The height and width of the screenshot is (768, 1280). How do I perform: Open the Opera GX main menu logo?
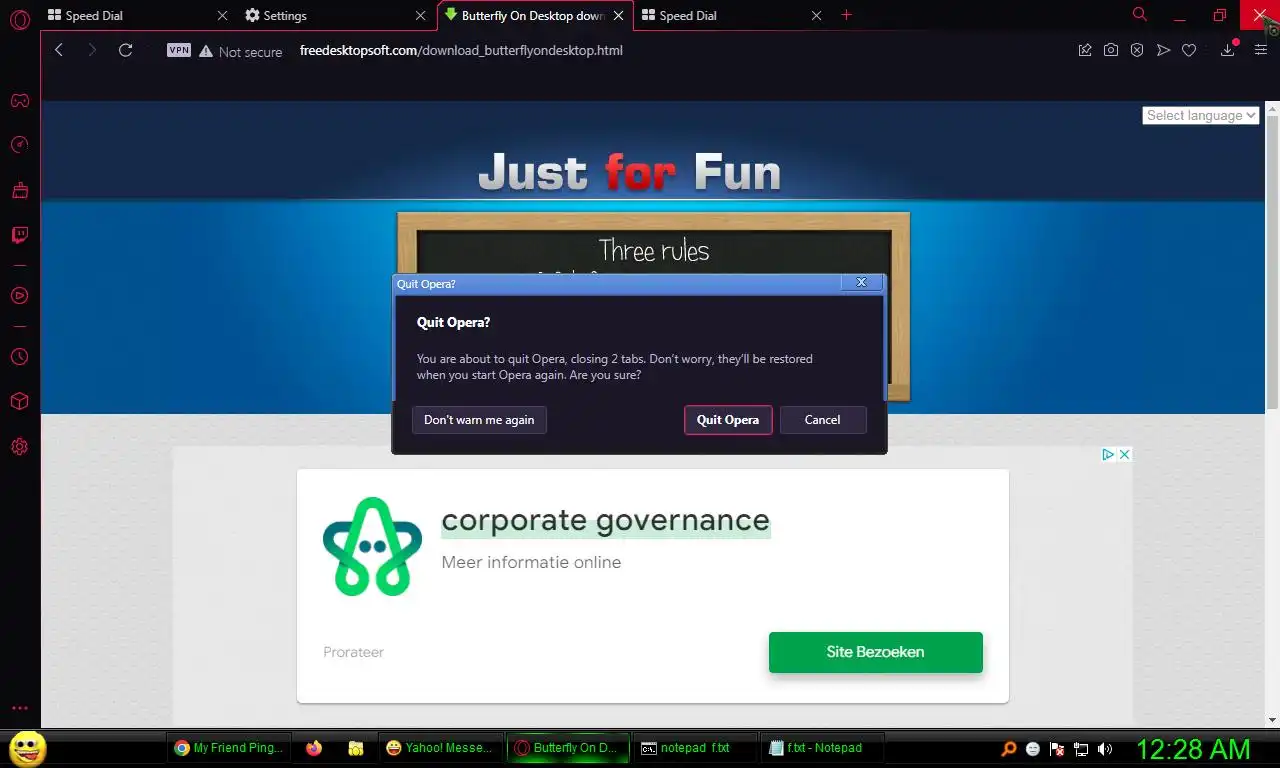pos(19,19)
